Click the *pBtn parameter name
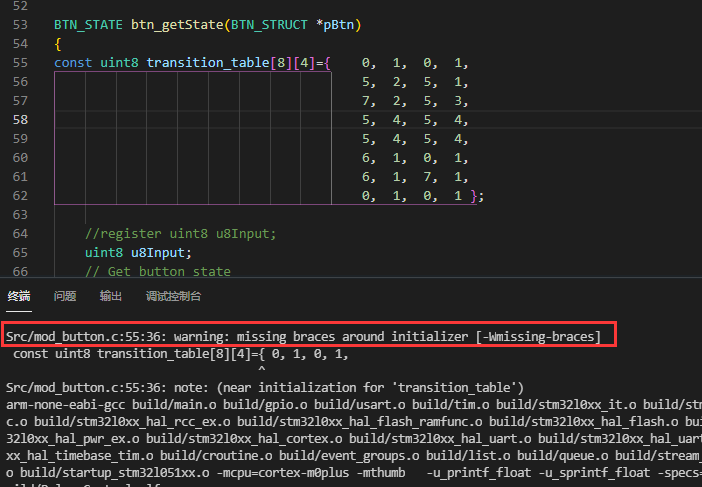The image size is (702, 487). pos(335,25)
